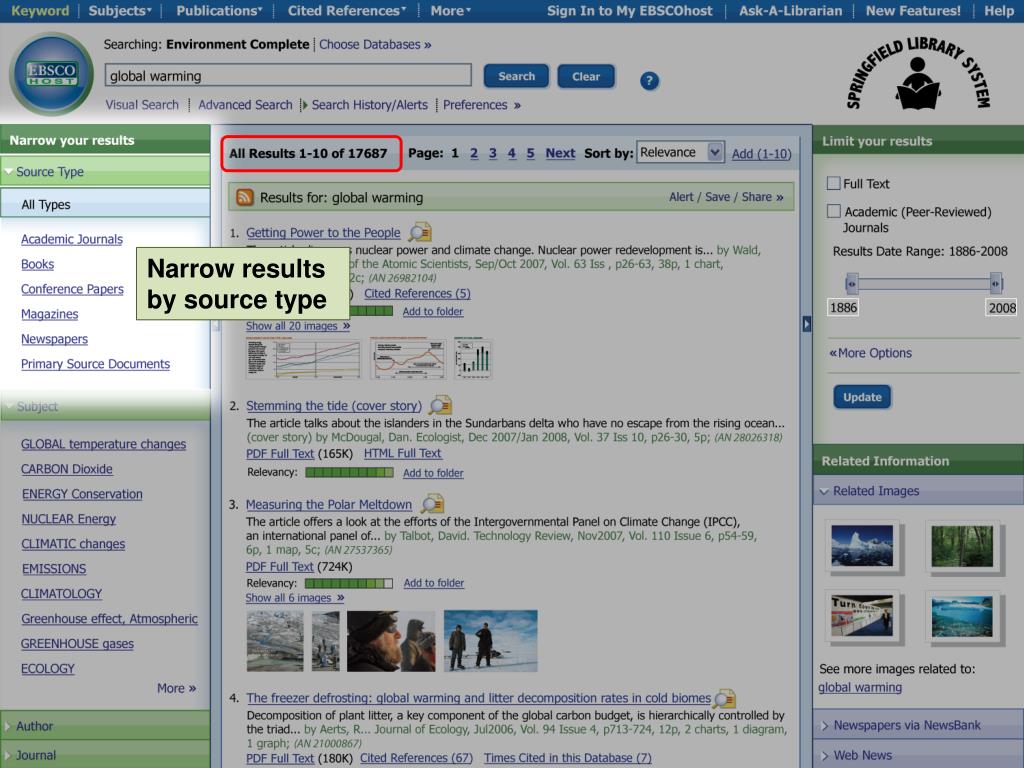Collapse right panel with arrow icon
Viewport: 1024px width, 768px height.
(807, 323)
